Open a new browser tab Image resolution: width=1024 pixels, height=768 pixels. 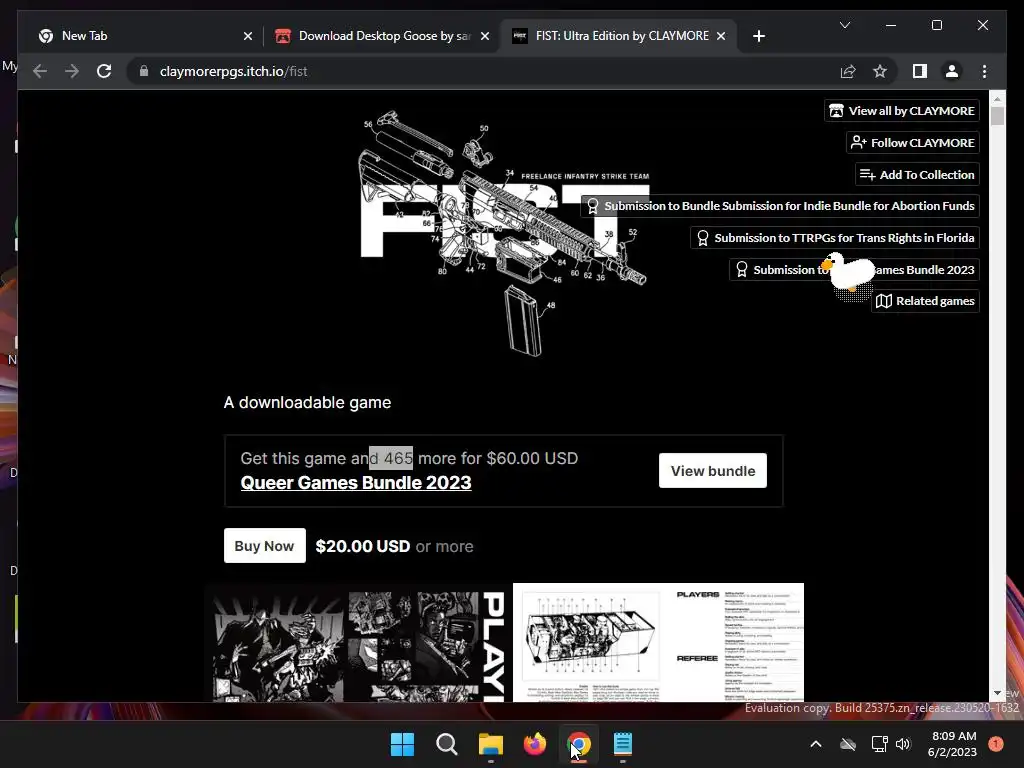click(x=758, y=36)
